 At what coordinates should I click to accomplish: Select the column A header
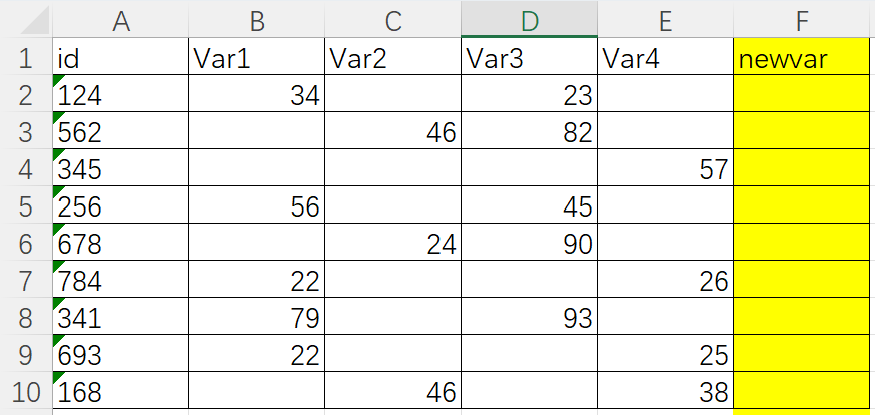tap(120, 19)
